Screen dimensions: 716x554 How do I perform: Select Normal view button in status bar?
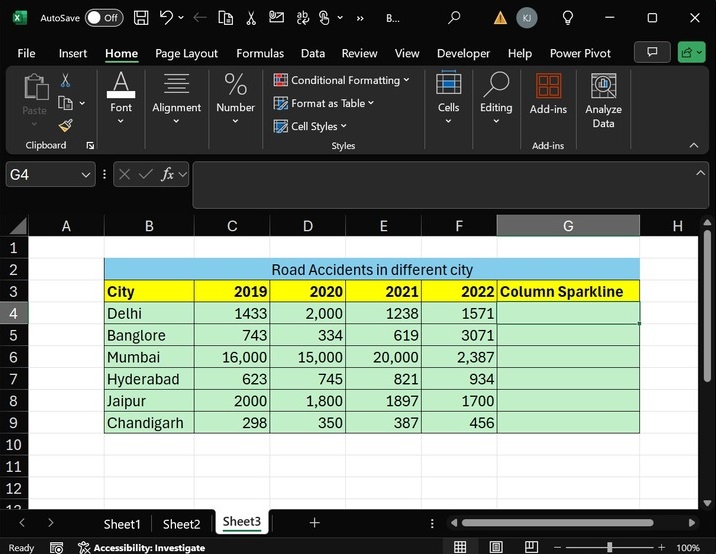[460, 547]
